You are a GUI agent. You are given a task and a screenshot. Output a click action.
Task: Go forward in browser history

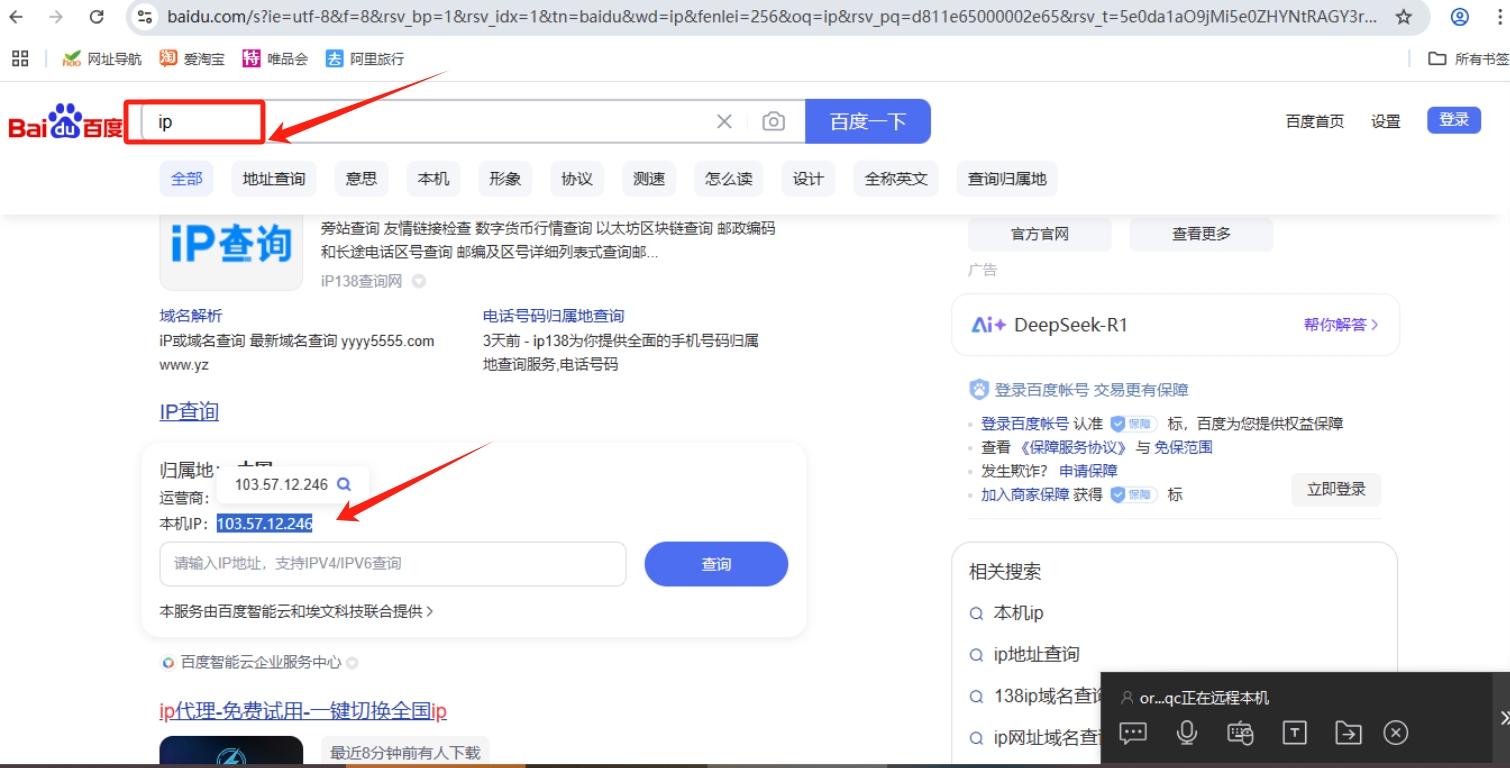coord(56,17)
